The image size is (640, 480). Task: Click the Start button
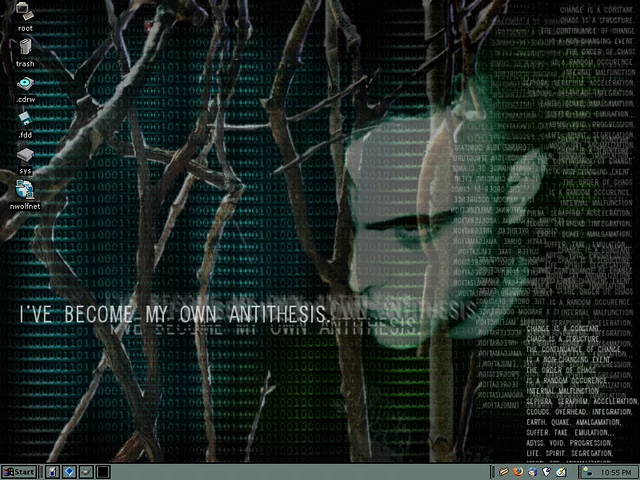tap(19, 472)
